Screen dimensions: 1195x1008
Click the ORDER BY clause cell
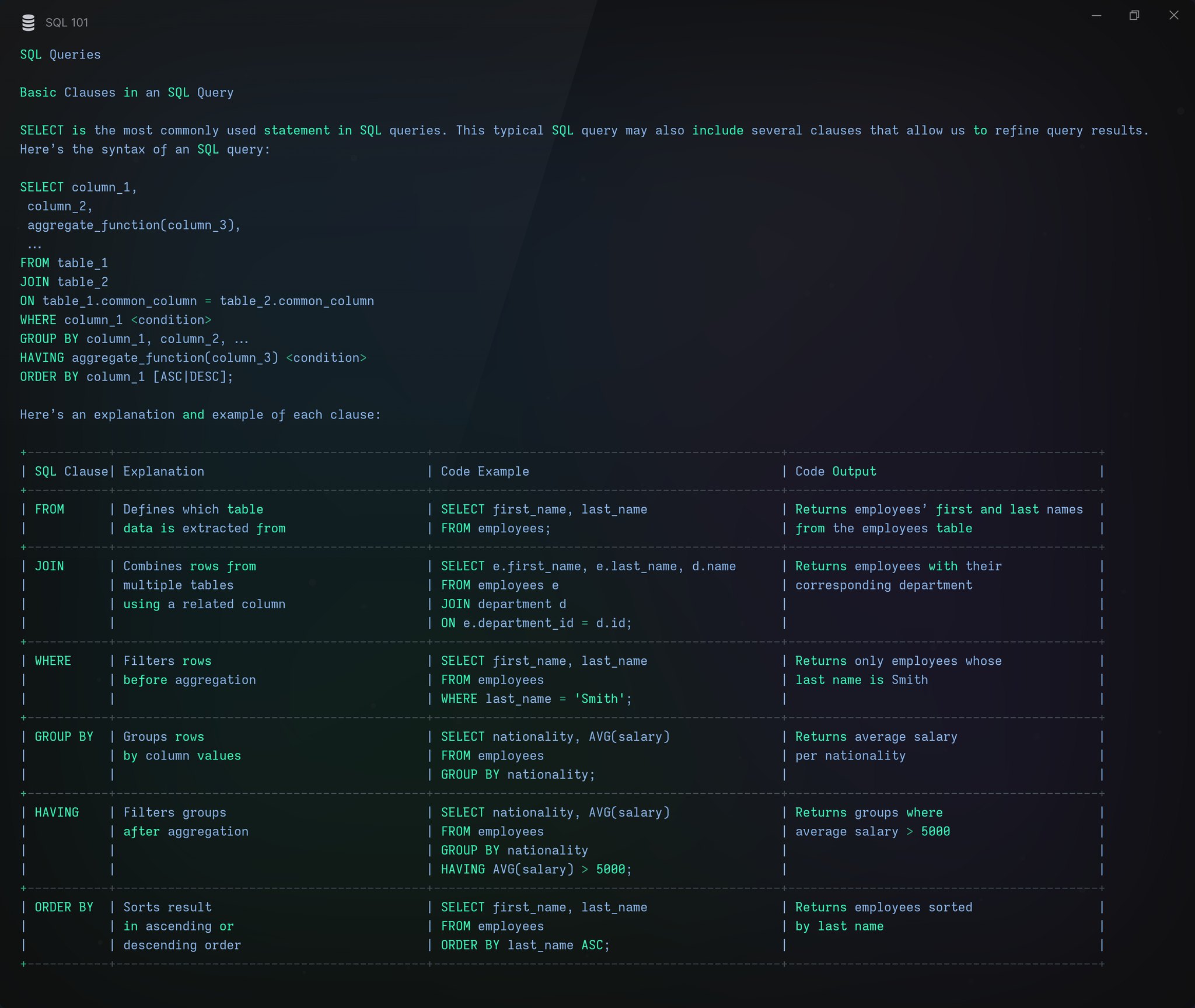(64, 908)
